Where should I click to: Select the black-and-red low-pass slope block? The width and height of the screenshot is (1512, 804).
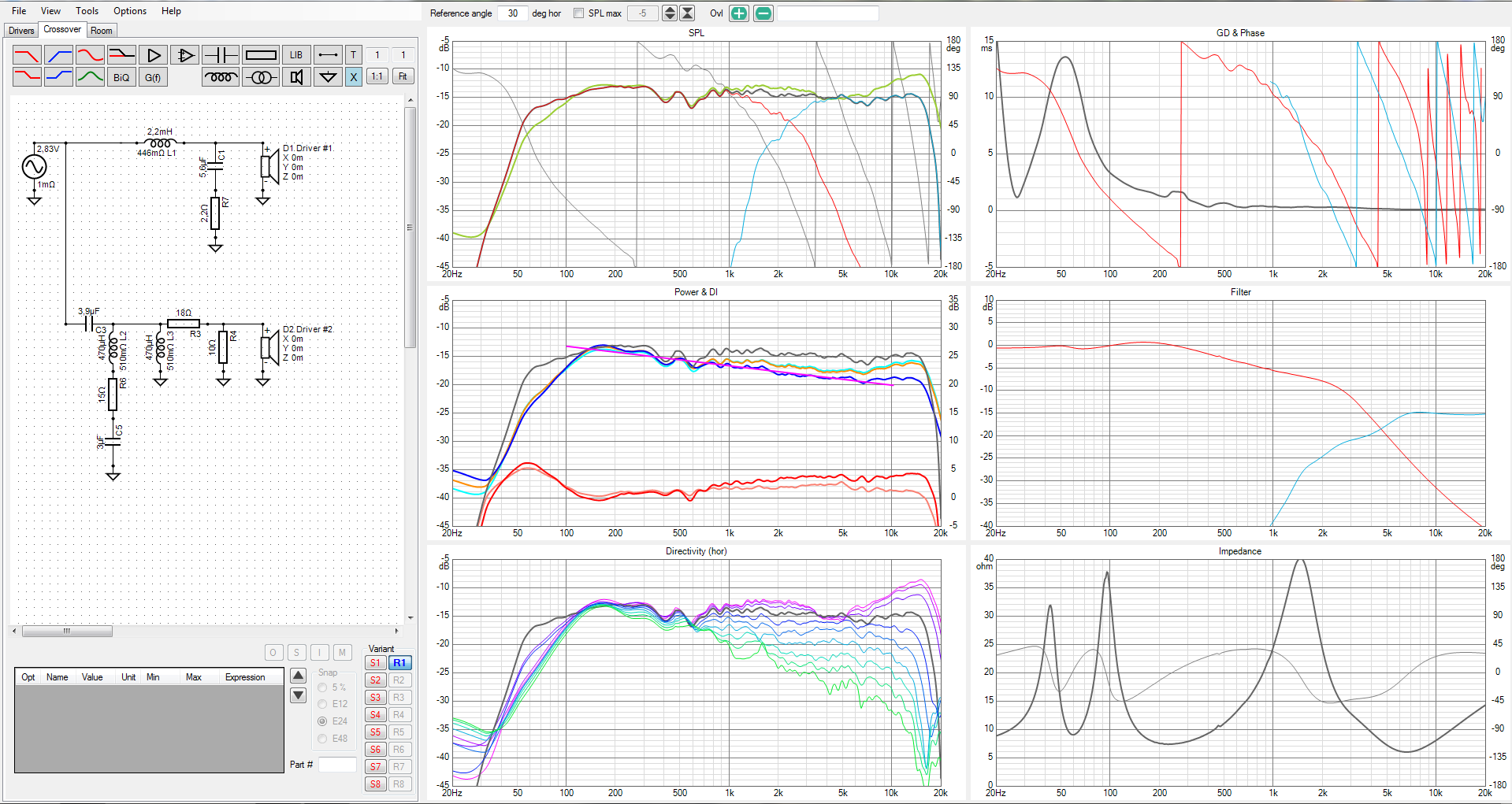coord(122,55)
